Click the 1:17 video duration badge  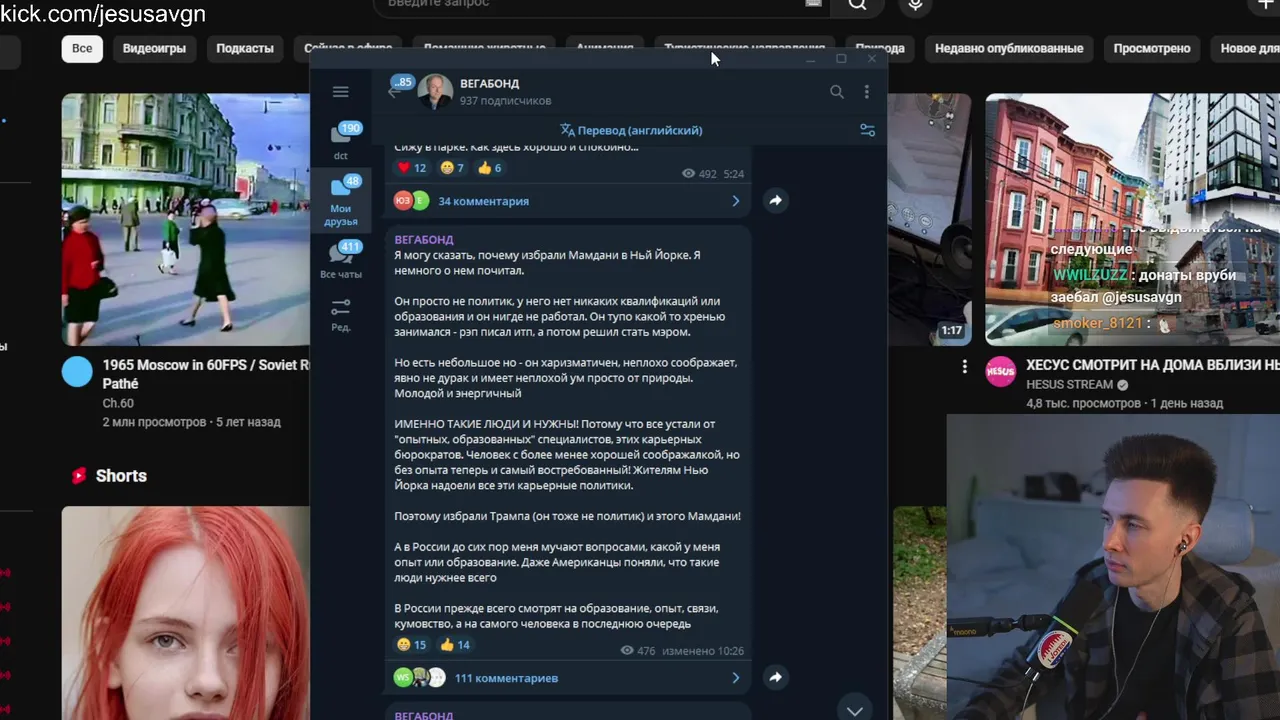pyautogui.click(x=951, y=330)
